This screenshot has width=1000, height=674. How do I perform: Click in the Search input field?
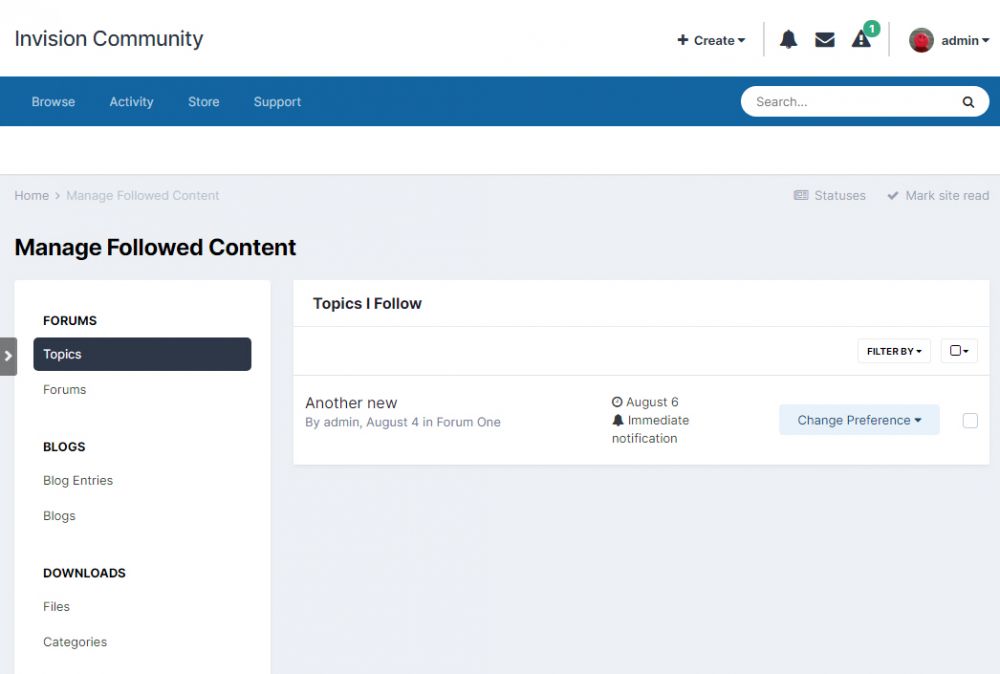pos(853,102)
